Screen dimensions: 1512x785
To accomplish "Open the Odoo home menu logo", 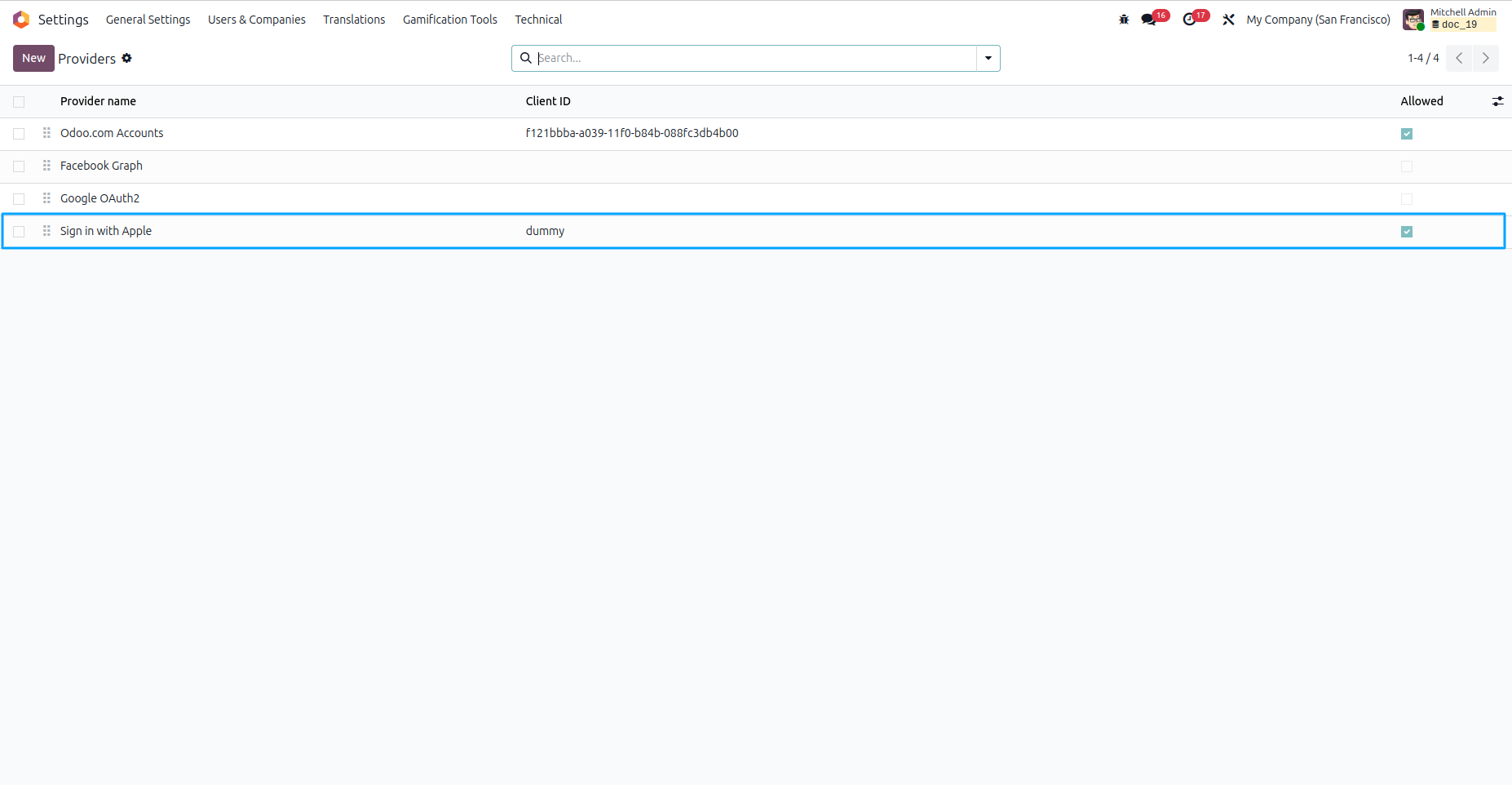I will [21, 20].
